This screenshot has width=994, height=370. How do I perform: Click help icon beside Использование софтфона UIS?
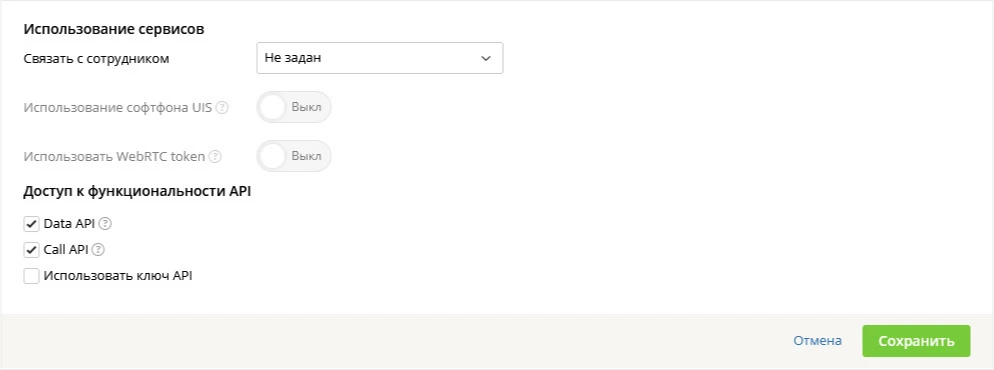[222, 108]
